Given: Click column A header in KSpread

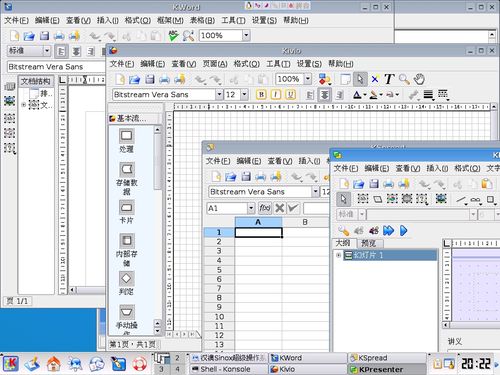Looking at the screenshot, I should pos(258,222).
